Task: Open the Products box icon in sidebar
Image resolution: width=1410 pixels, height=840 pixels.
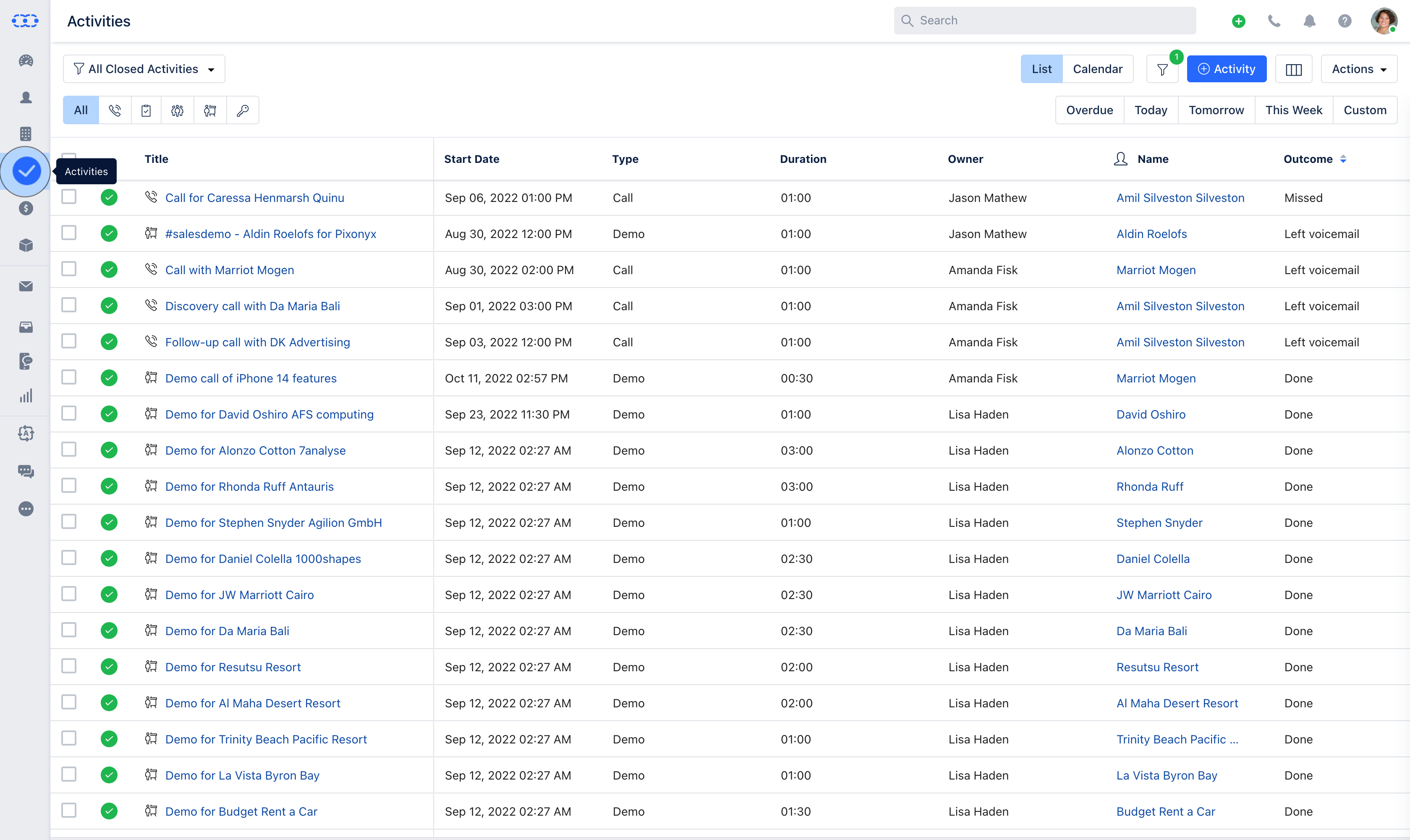Action: (26, 245)
